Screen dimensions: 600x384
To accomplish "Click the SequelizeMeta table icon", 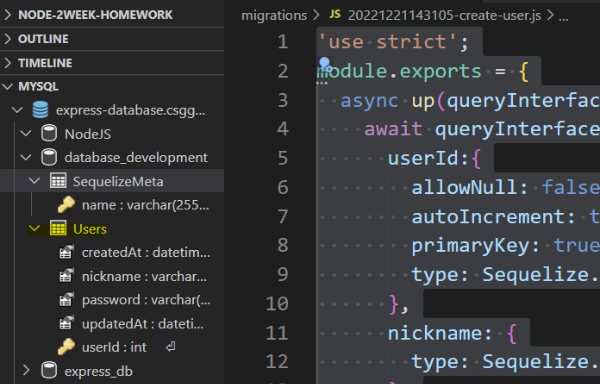I will tap(58, 181).
